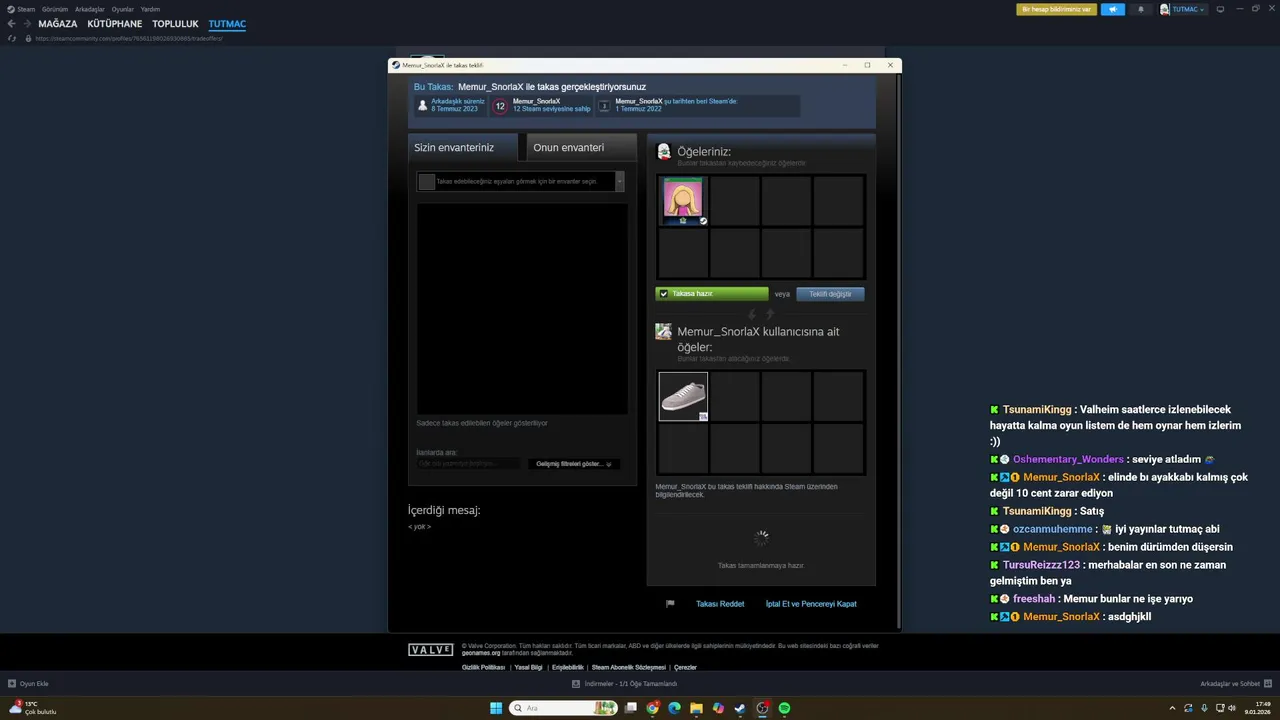The height and width of the screenshot is (720, 1280).
Task: Select the grey sneaker item thumbnail
Action: 683,397
